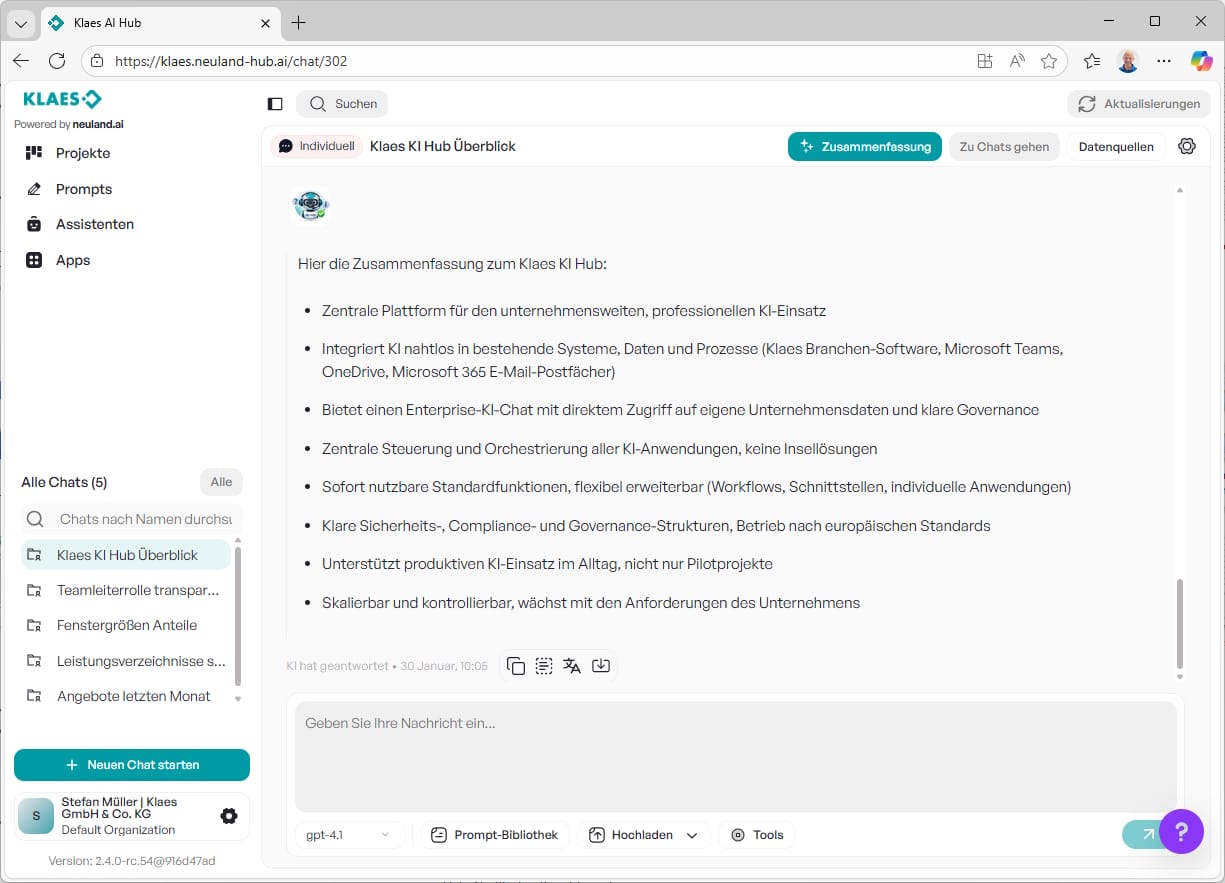Viewport: 1225px width, 883px height.
Task: Open Projekte in the sidebar
Action: click(83, 153)
